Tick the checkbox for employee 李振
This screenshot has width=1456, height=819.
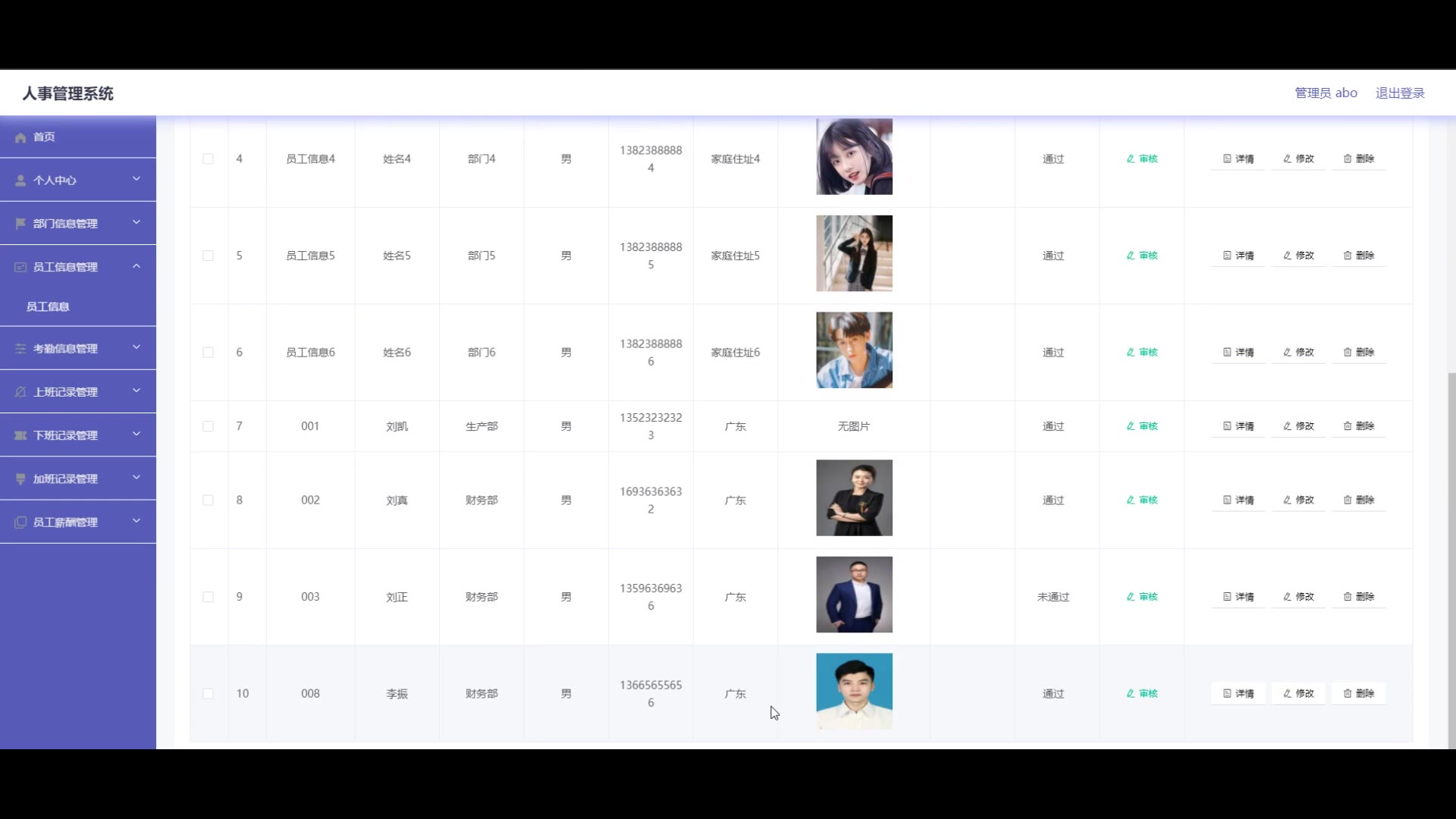[208, 694]
